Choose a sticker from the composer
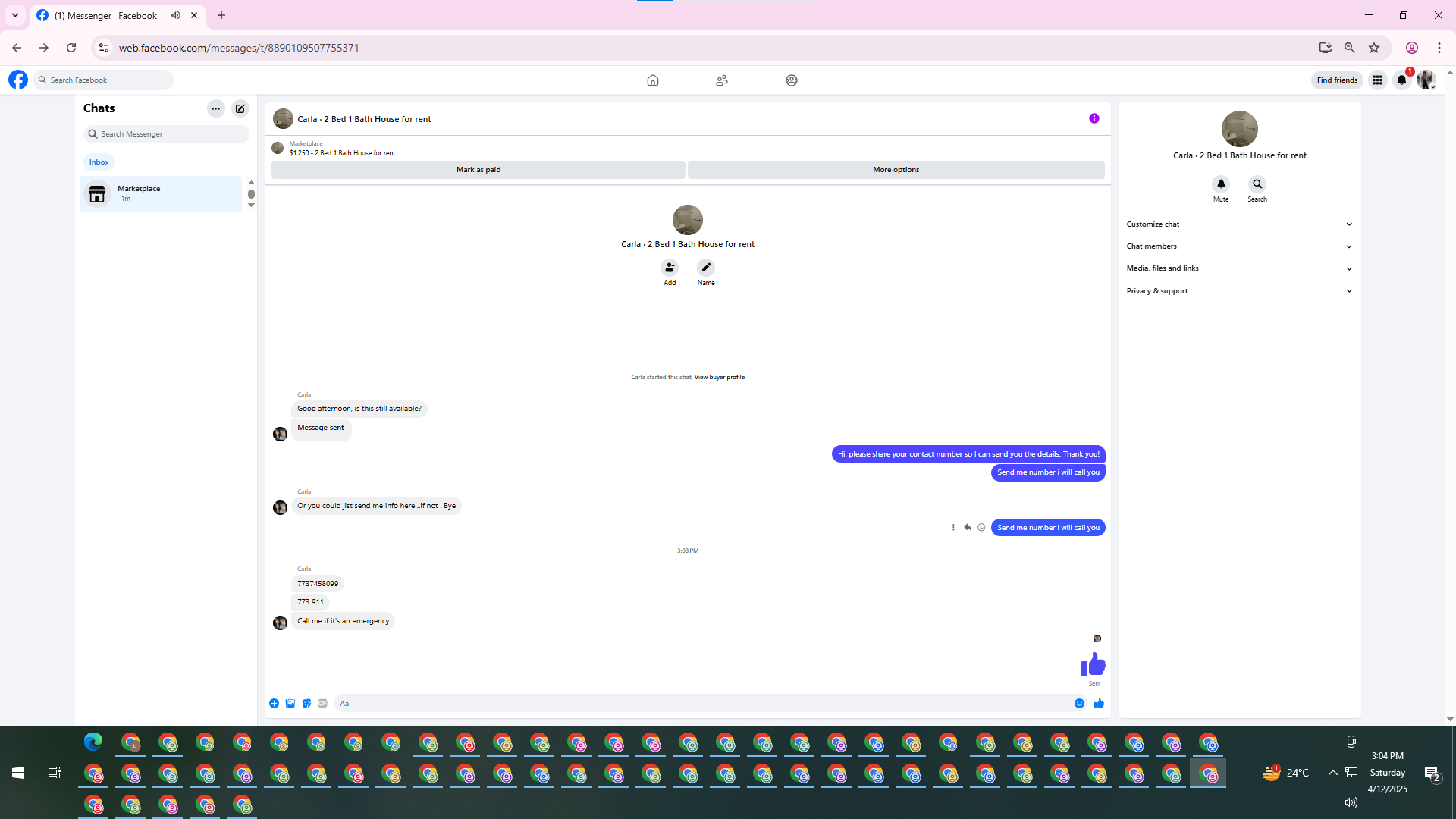The image size is (1456, 819). tap(306, 704)
